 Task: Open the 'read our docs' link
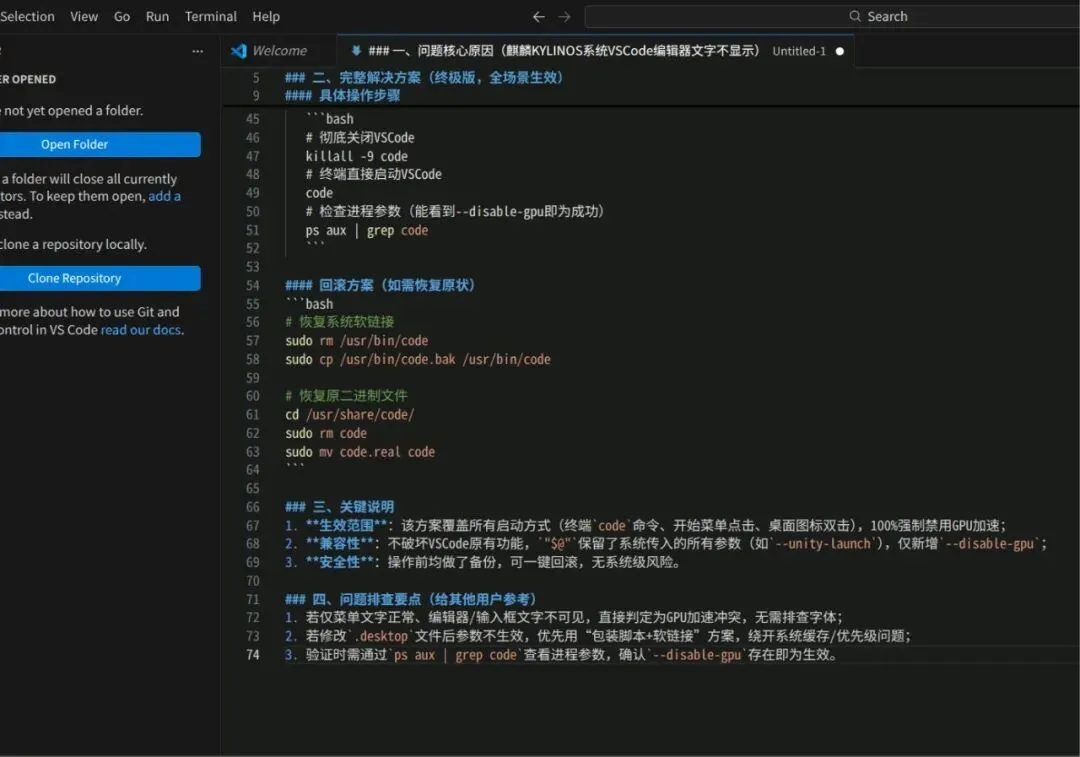pos(141,330)
